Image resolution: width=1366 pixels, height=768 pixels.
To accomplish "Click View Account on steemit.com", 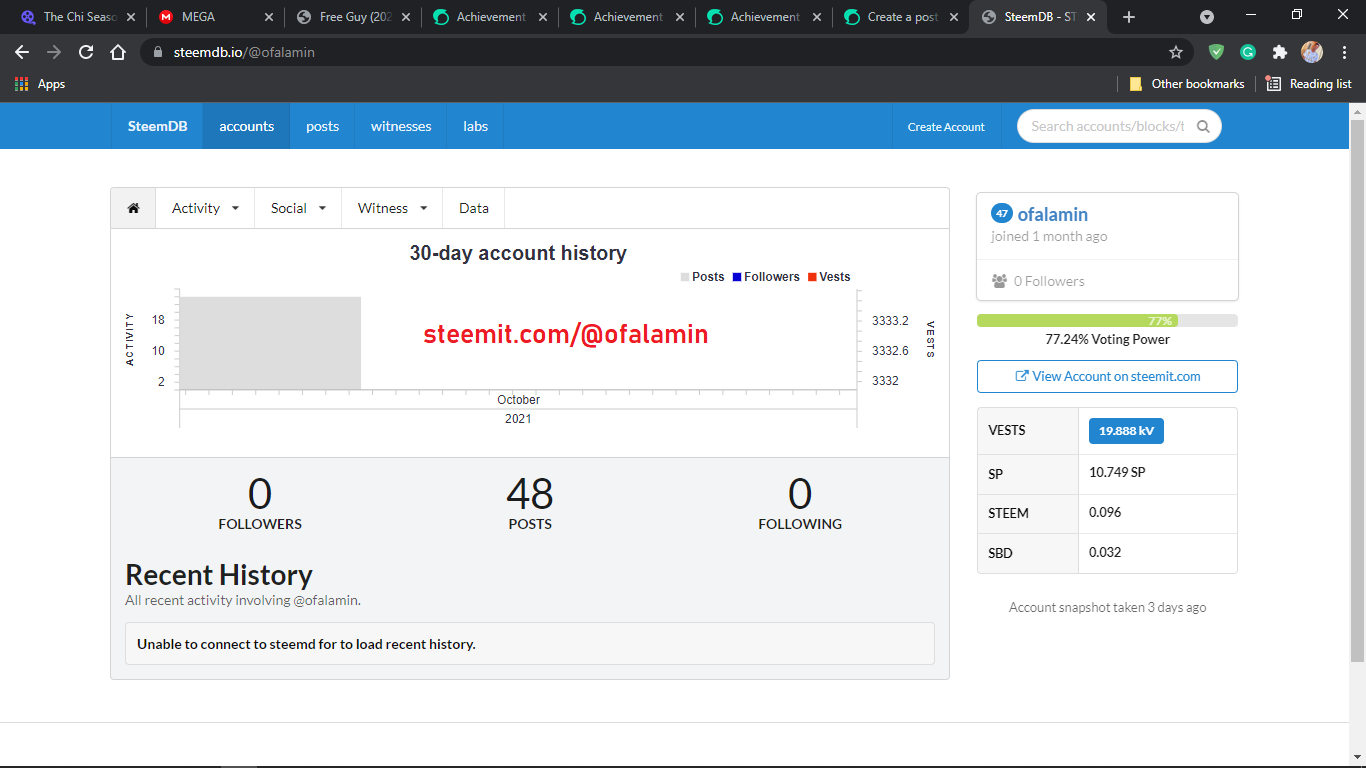I will (x=1107, y=376).
